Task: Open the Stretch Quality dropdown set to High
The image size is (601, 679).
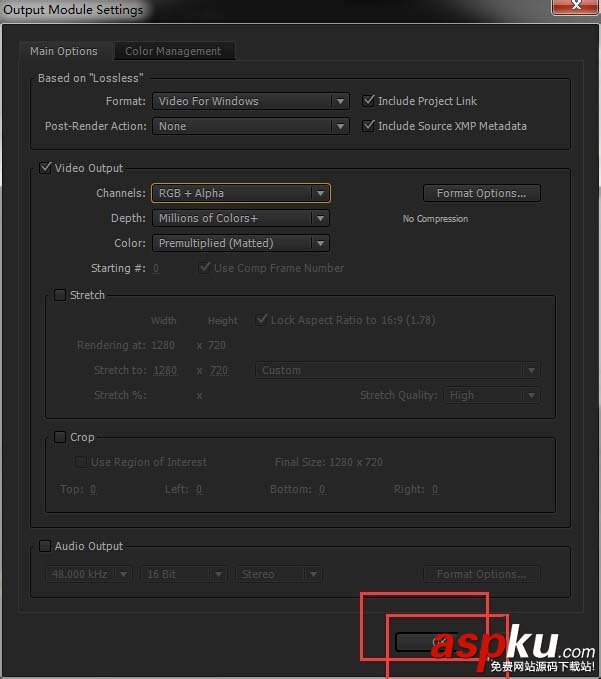Action: tap(492, 395)
